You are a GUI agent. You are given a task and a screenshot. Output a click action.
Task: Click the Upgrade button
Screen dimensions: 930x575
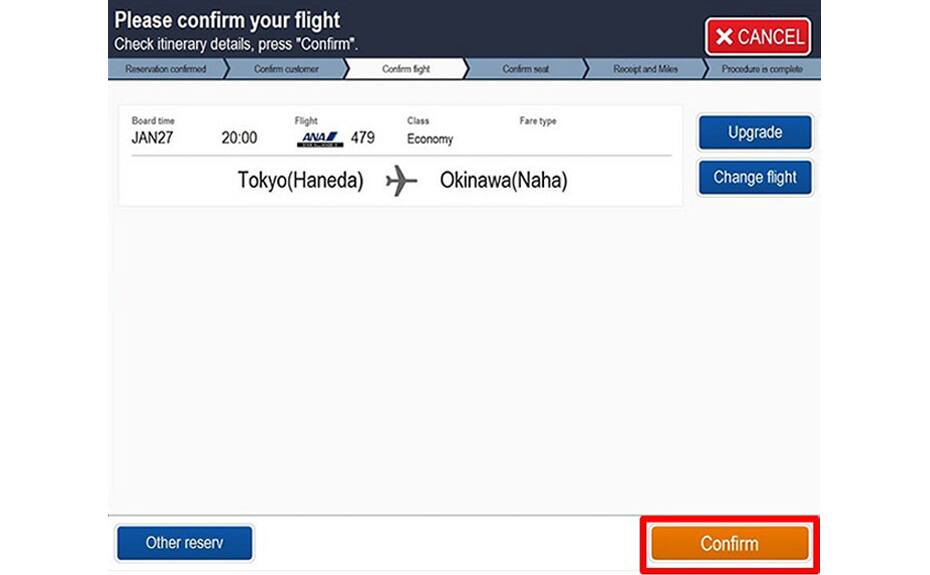pyautogui.click(x=755, y=132)
